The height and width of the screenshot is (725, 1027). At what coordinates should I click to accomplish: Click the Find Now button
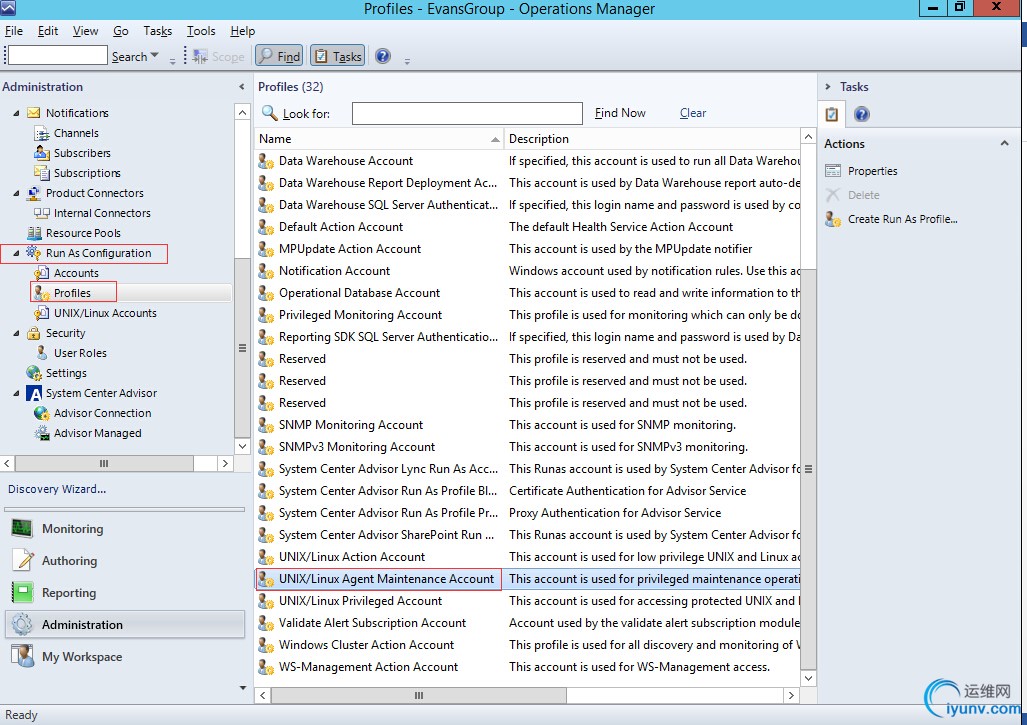(x=620, y=113)
